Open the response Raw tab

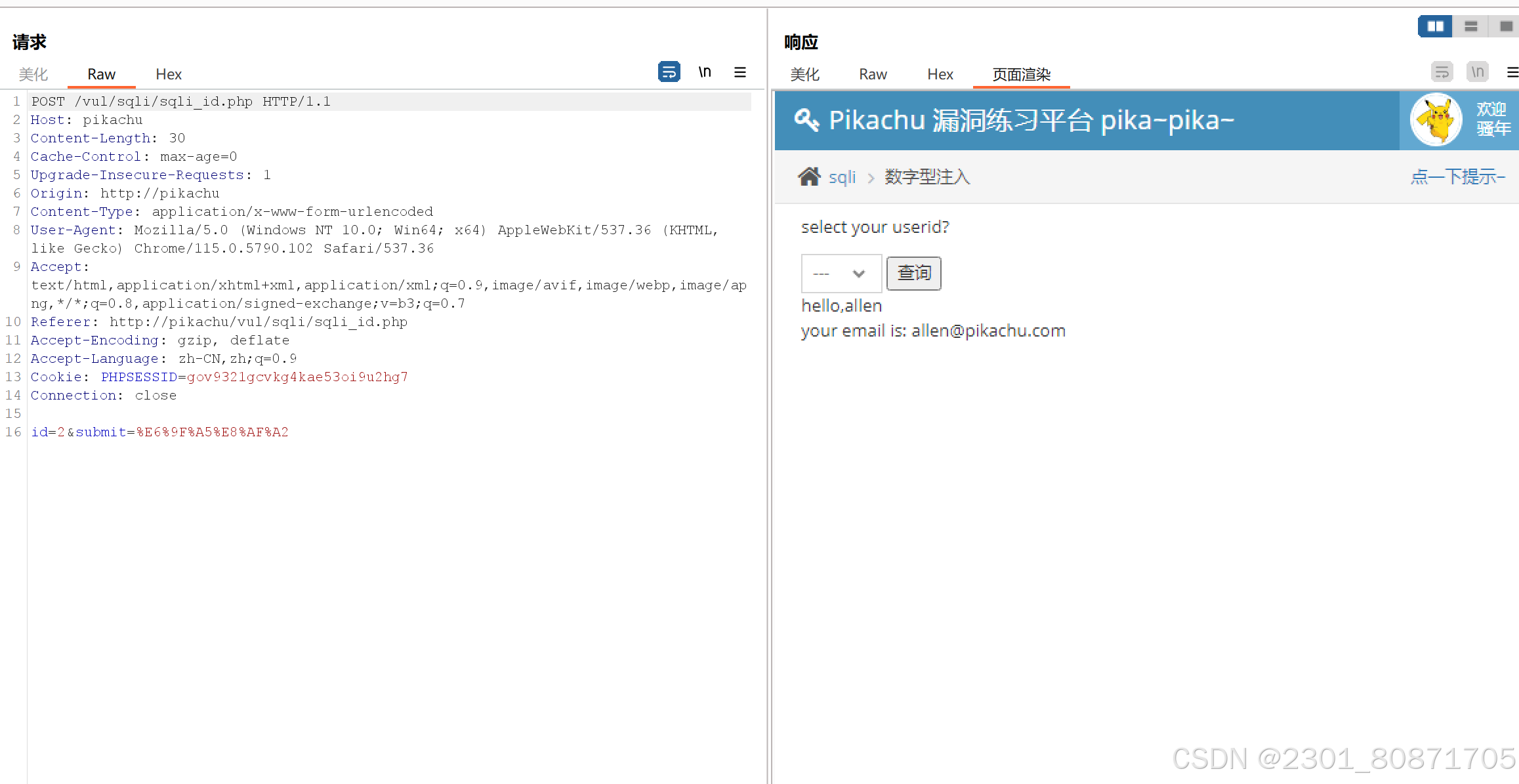coord(873,74)
